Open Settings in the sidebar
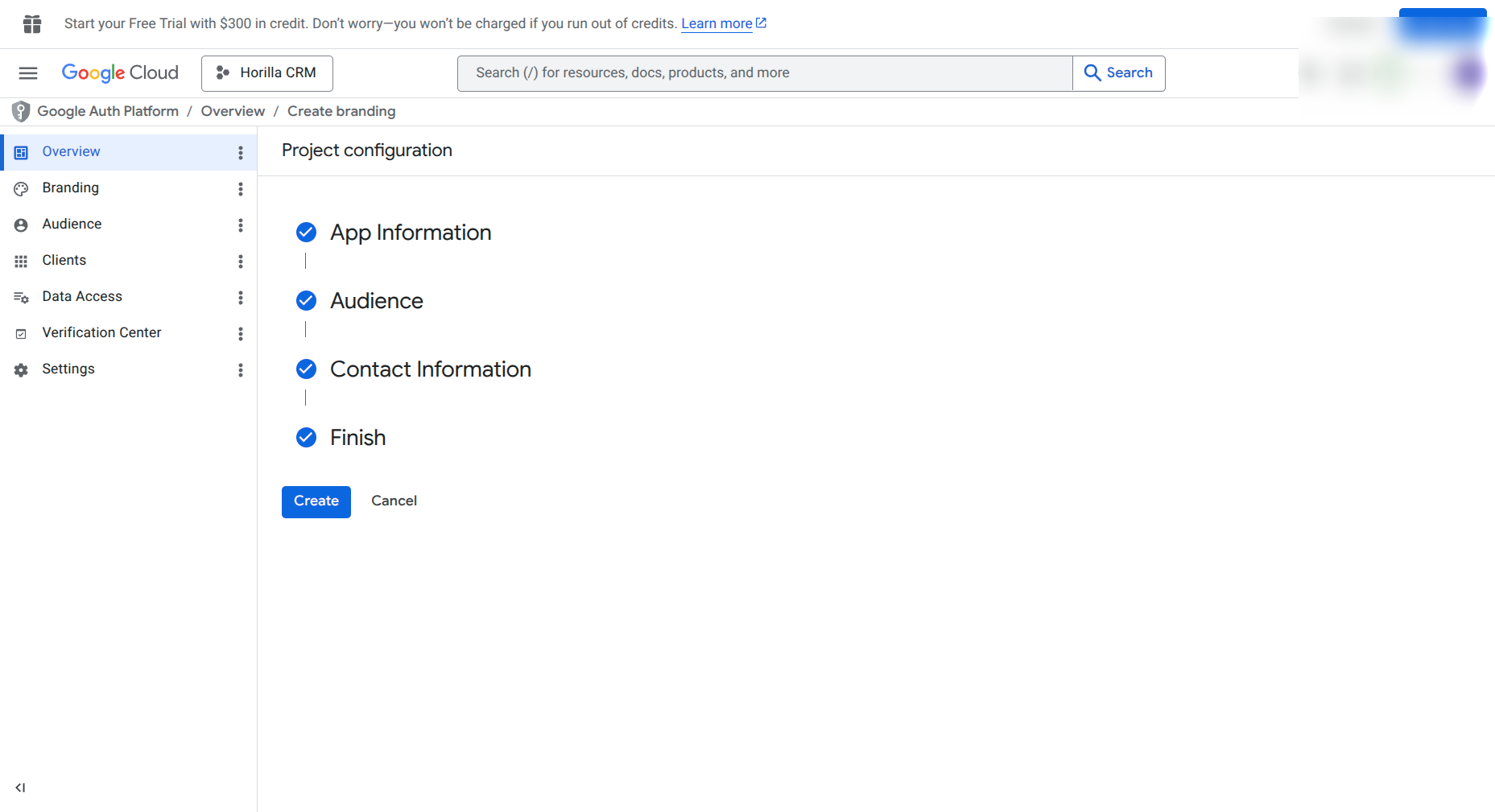The image size is (1495, 812). click(129, 369)
